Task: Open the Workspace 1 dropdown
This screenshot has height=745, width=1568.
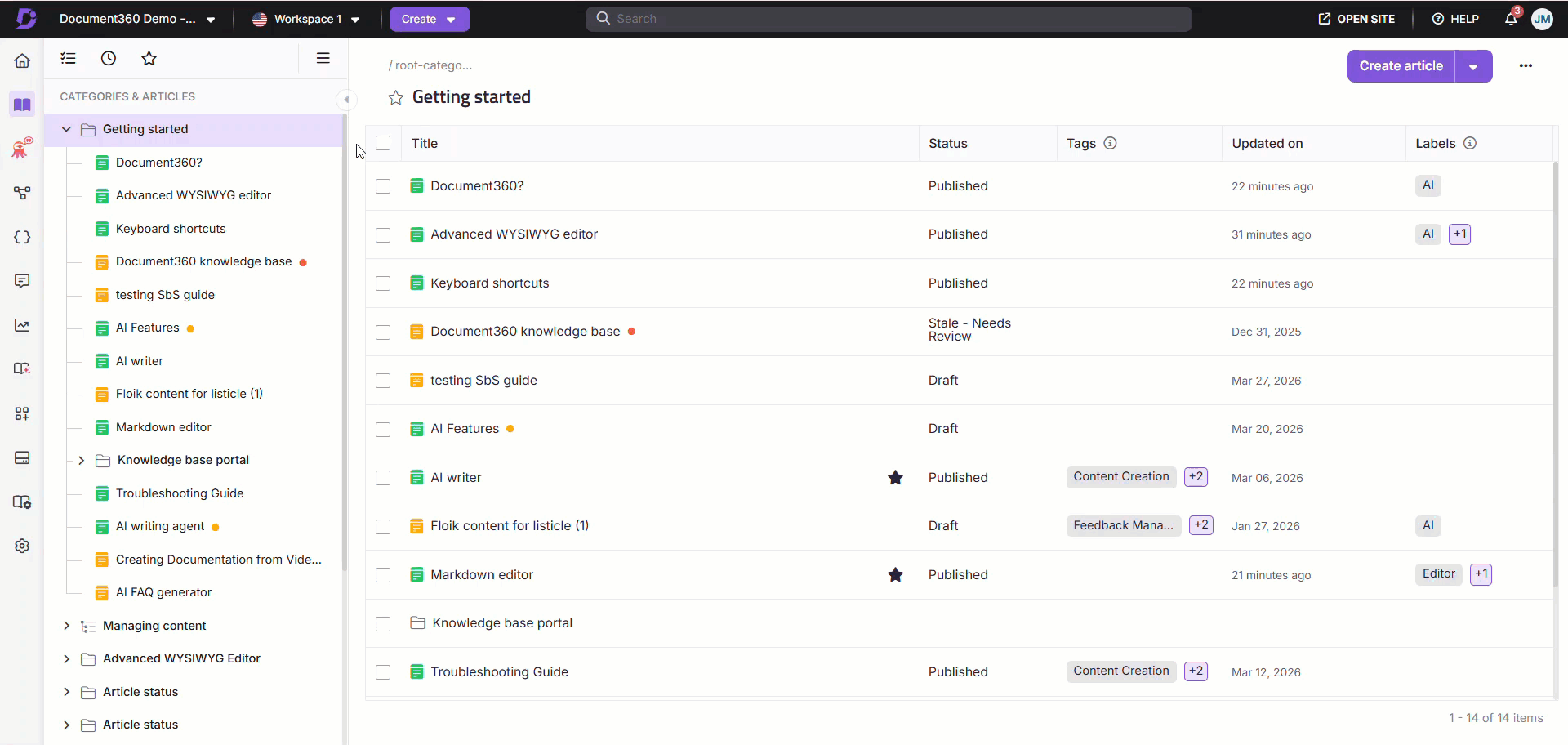Action: coord(306,19)
